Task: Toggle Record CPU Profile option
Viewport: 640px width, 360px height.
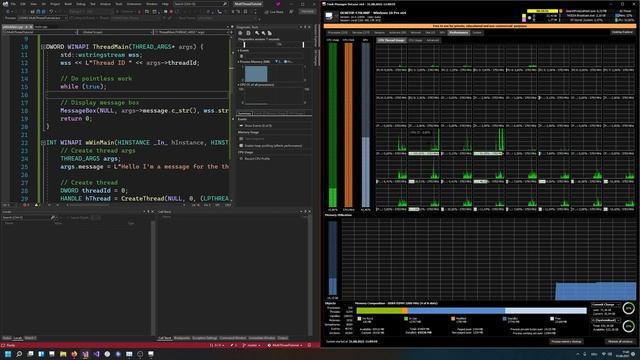Action: pos(257,158)
